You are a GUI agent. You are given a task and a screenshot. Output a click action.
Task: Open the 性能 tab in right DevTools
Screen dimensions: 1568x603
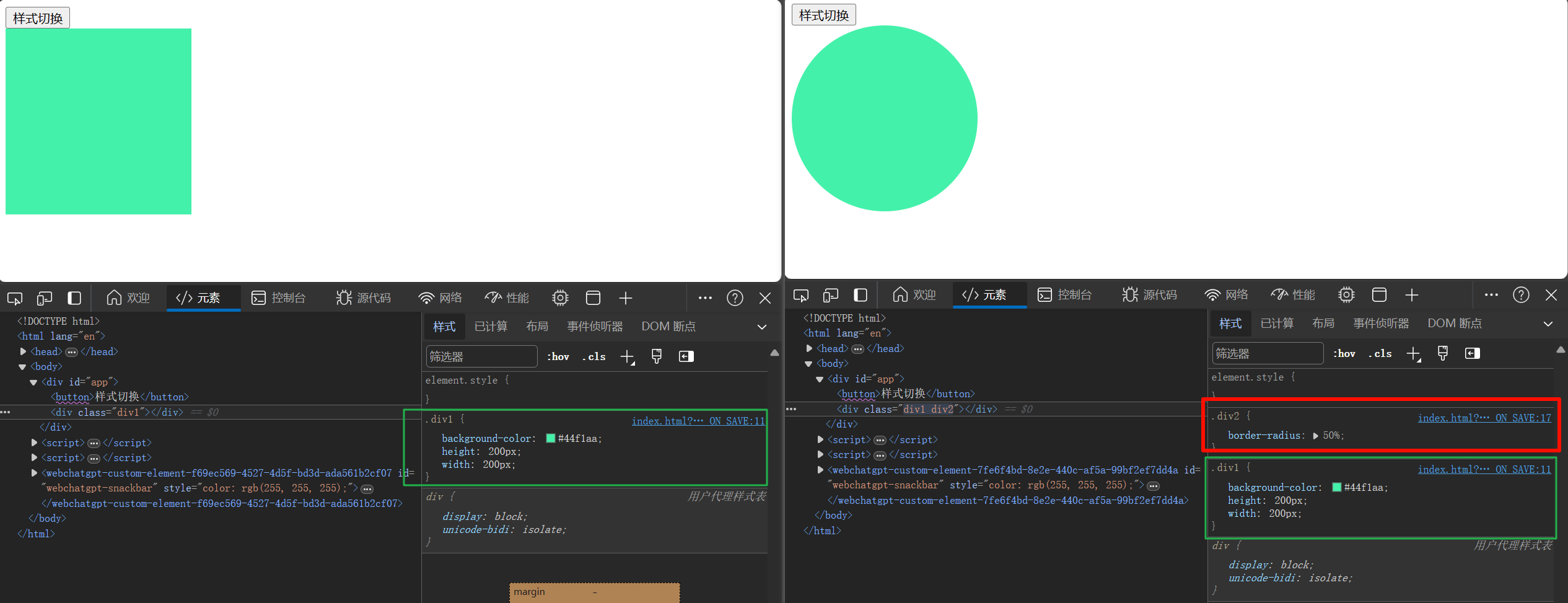click(x=1293, y=295)
